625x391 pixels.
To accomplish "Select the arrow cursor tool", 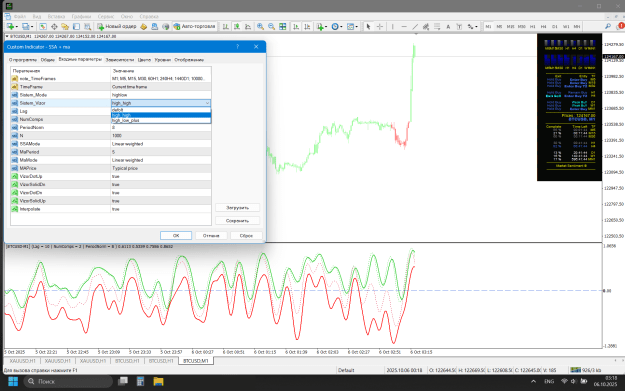I will [x=368, y=26].
